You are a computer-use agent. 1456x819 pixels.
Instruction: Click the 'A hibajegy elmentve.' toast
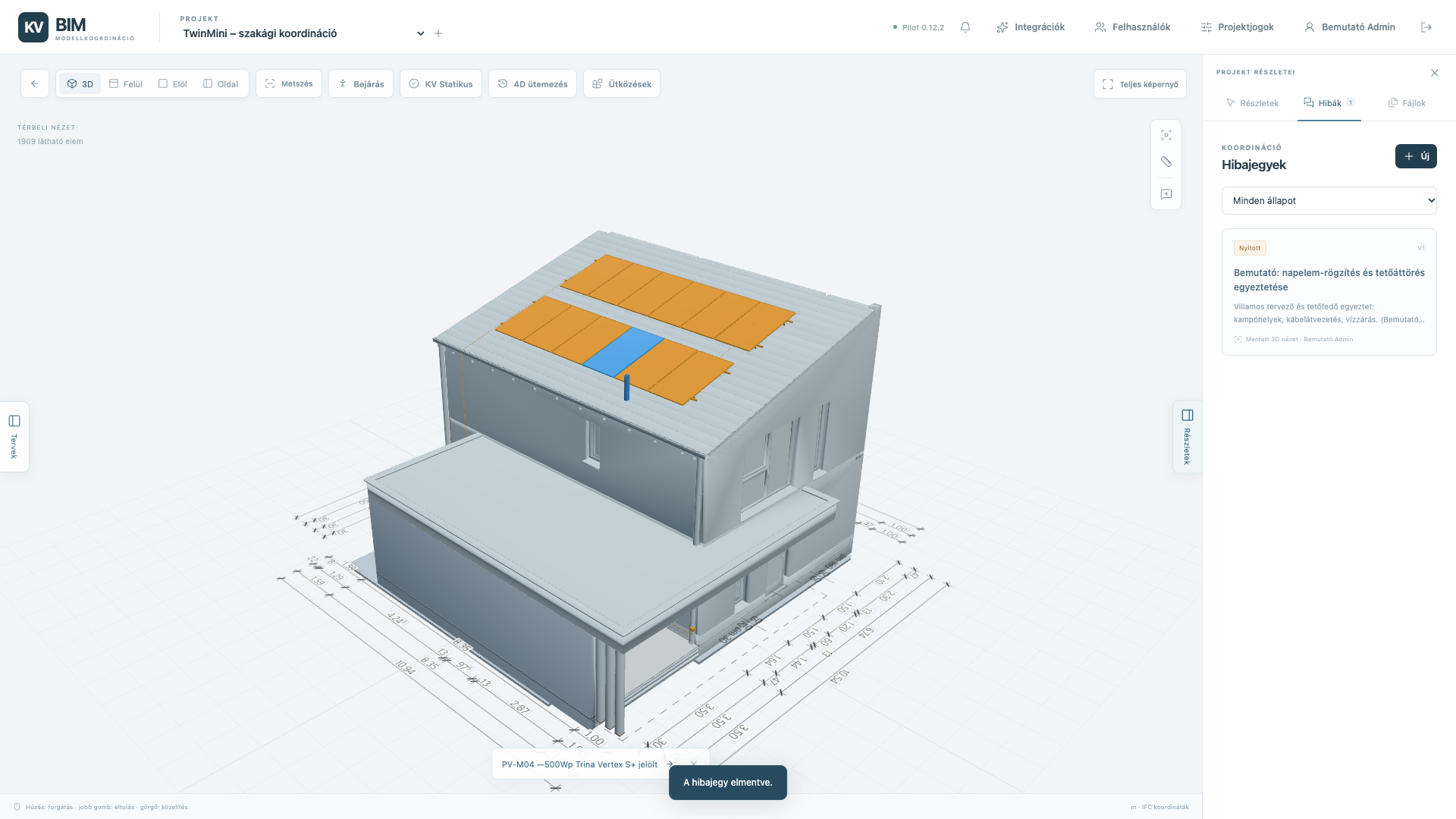(728, 783)
